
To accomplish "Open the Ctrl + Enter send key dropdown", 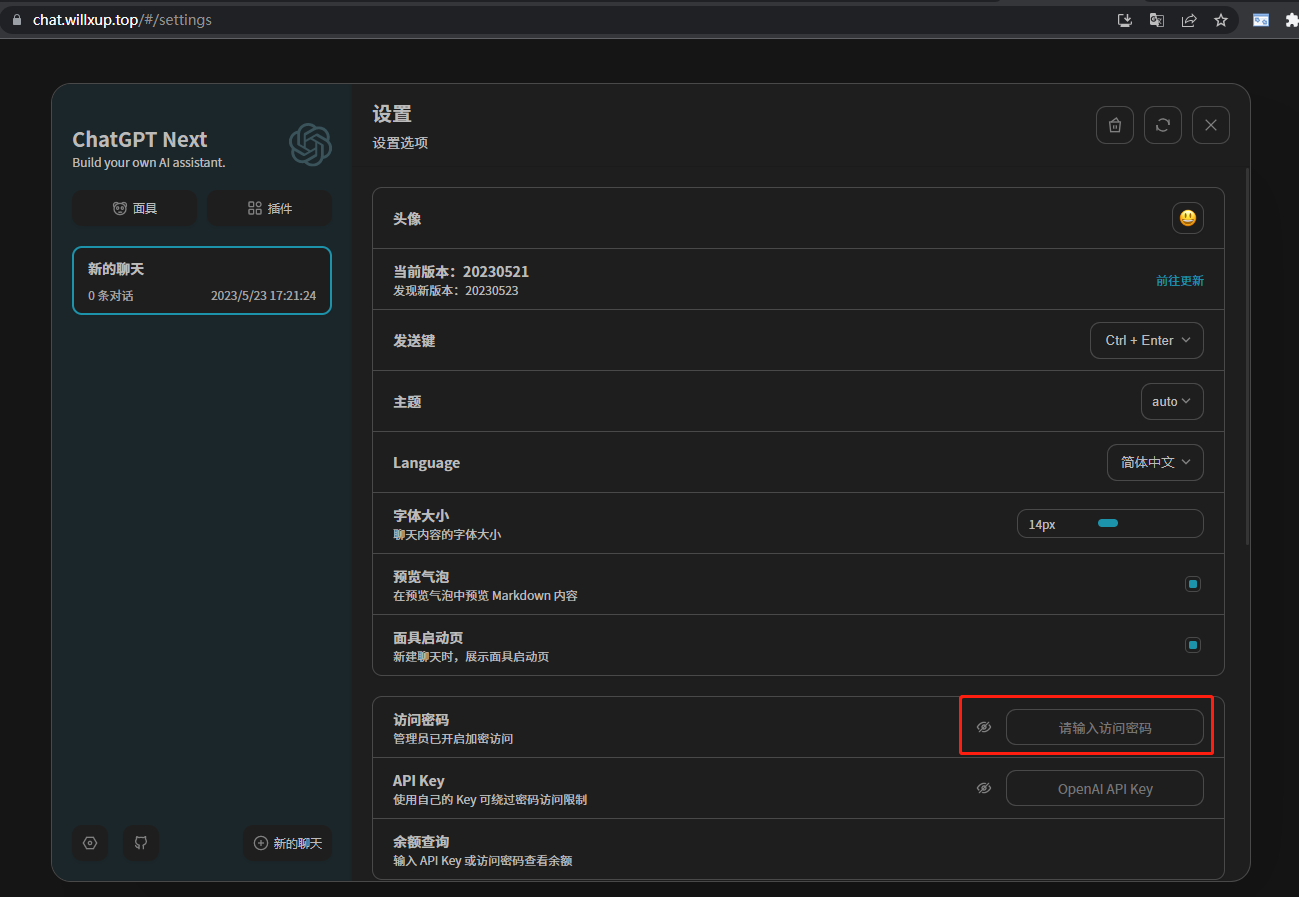I will pyautogui.click(x=1146, y=340).
